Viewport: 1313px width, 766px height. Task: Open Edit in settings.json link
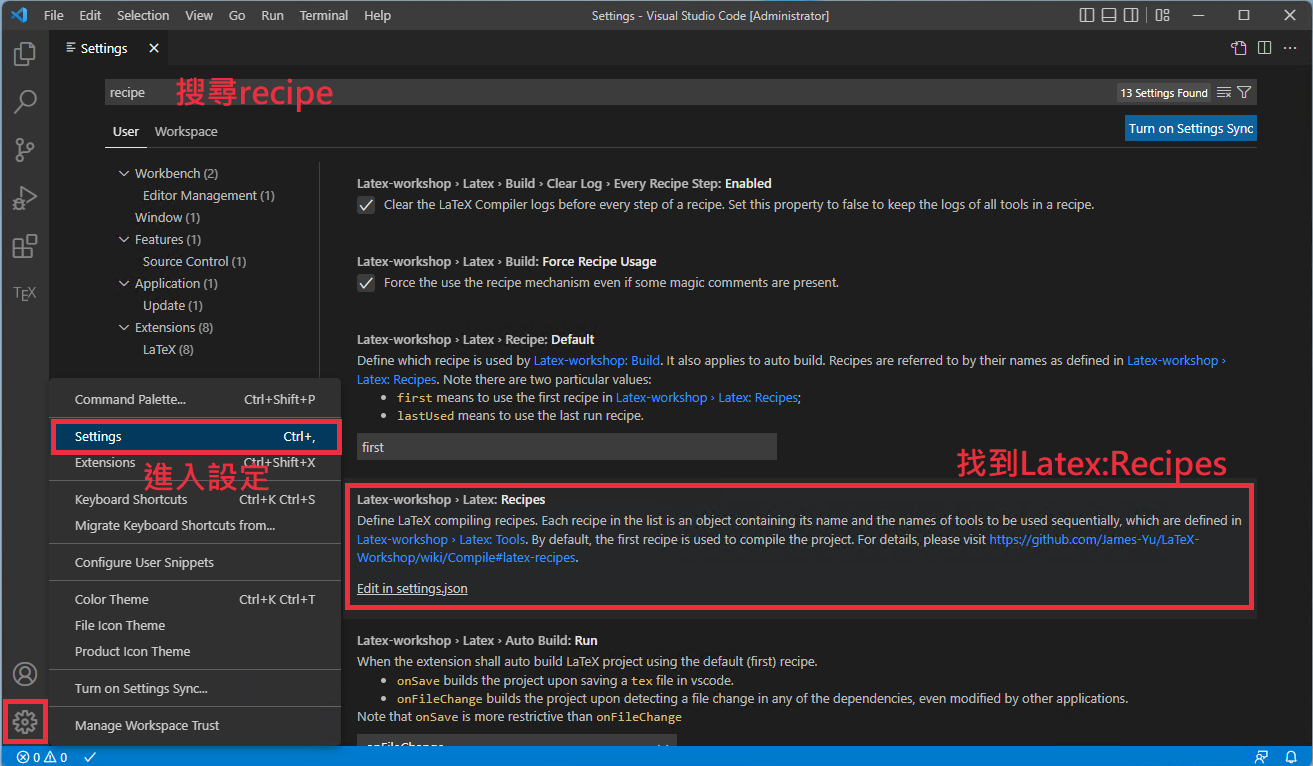point(412,588)
